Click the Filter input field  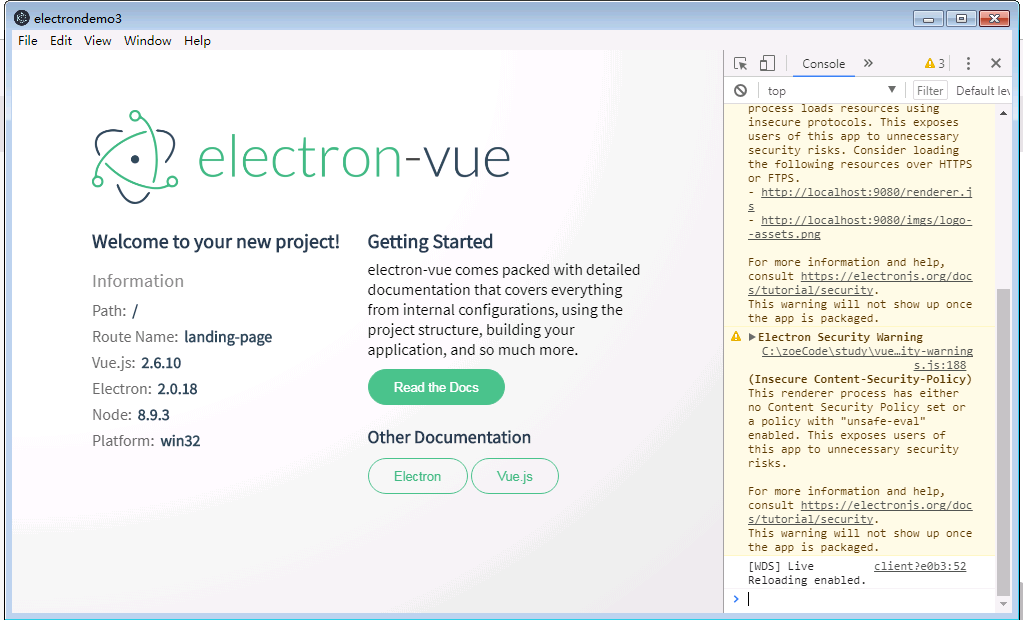[x=930, y=91]
